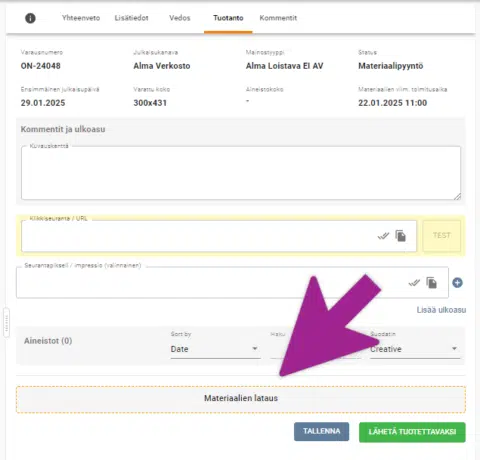Validate URL with Klikkiseuranta double-check icon
480x460 pixels.
coord(383,236)
